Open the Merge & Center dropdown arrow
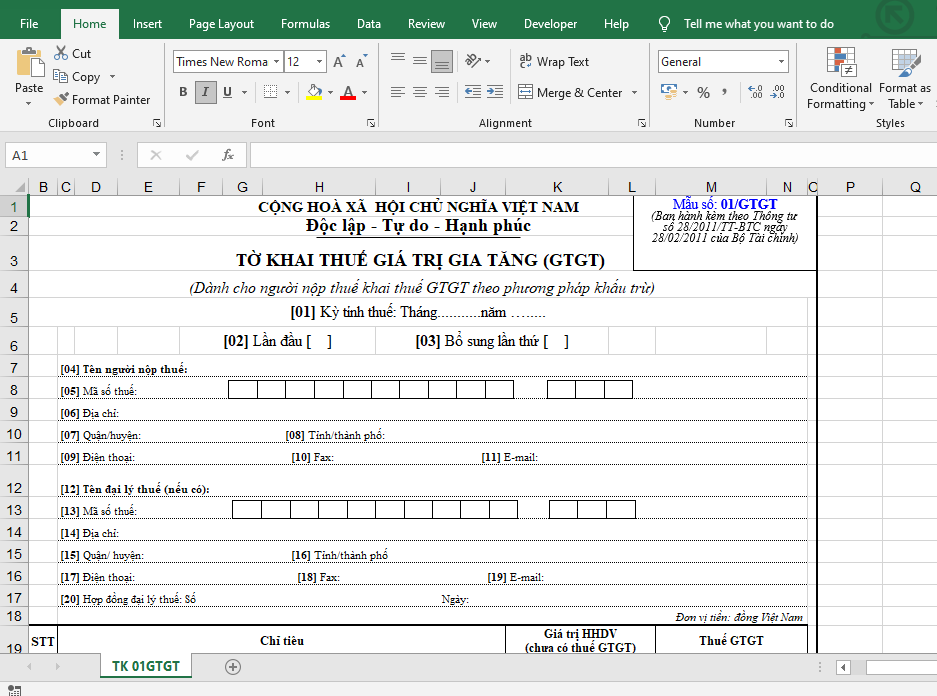 (633, 93)
